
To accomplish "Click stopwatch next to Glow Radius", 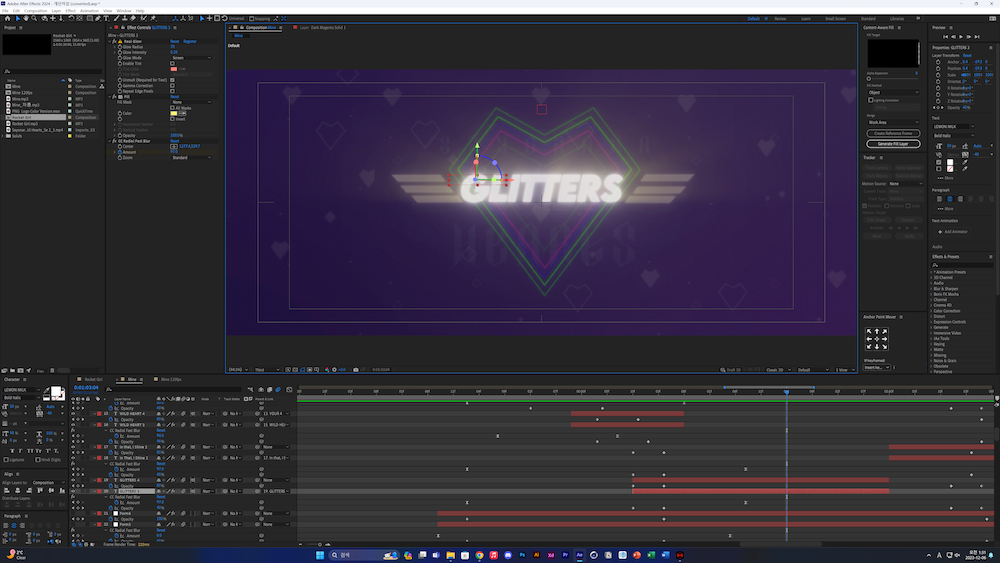I will coord(120,46).
